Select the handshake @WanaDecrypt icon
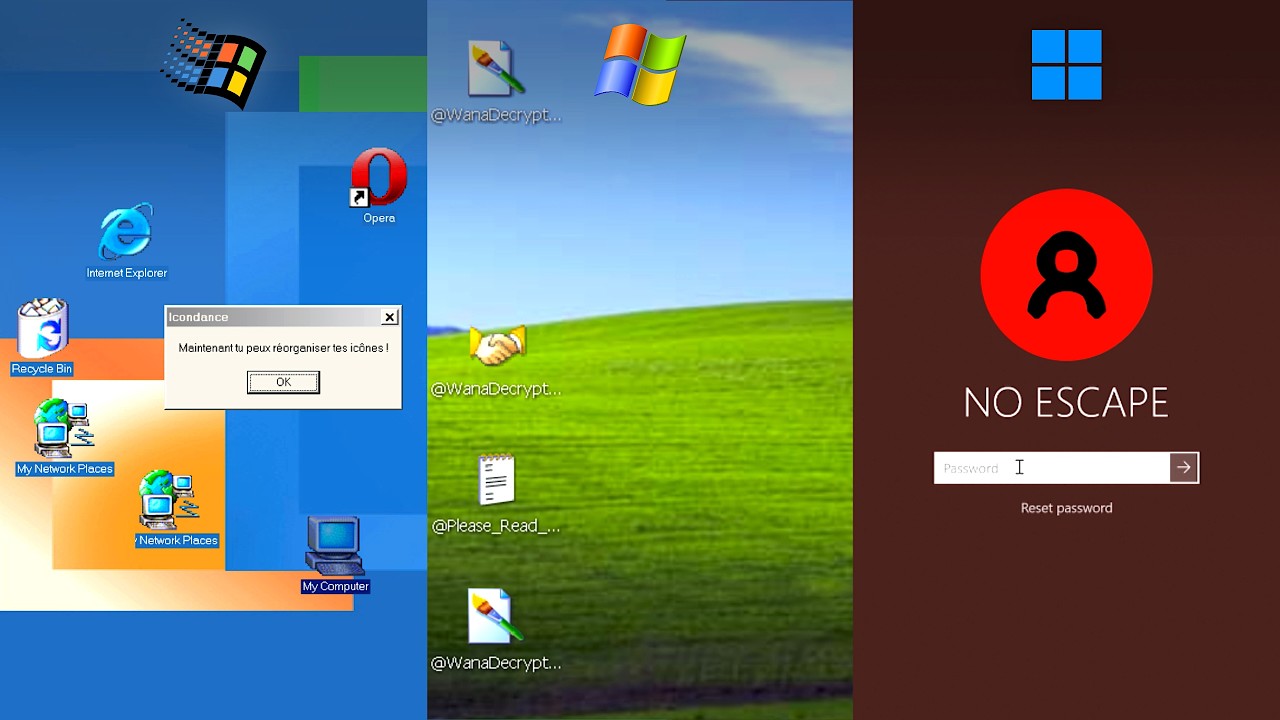This screenshot has height=720, width=1280. [x=497, y=347]
